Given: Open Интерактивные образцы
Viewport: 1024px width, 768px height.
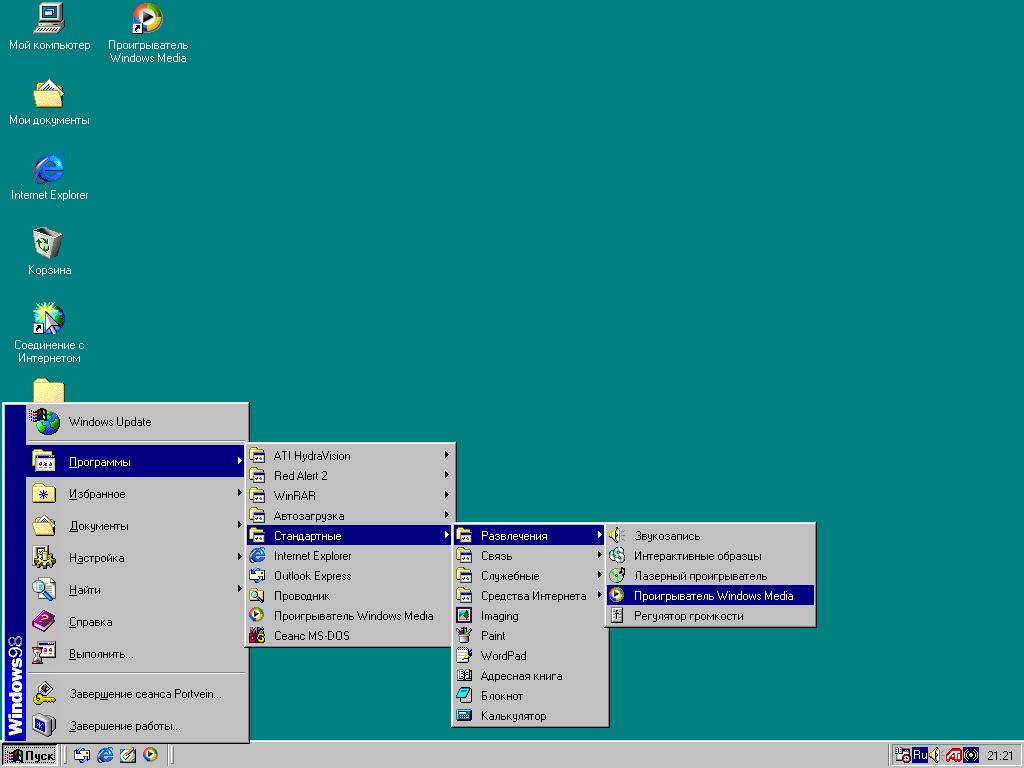Looking at the screenshot, I should (711, 555).
